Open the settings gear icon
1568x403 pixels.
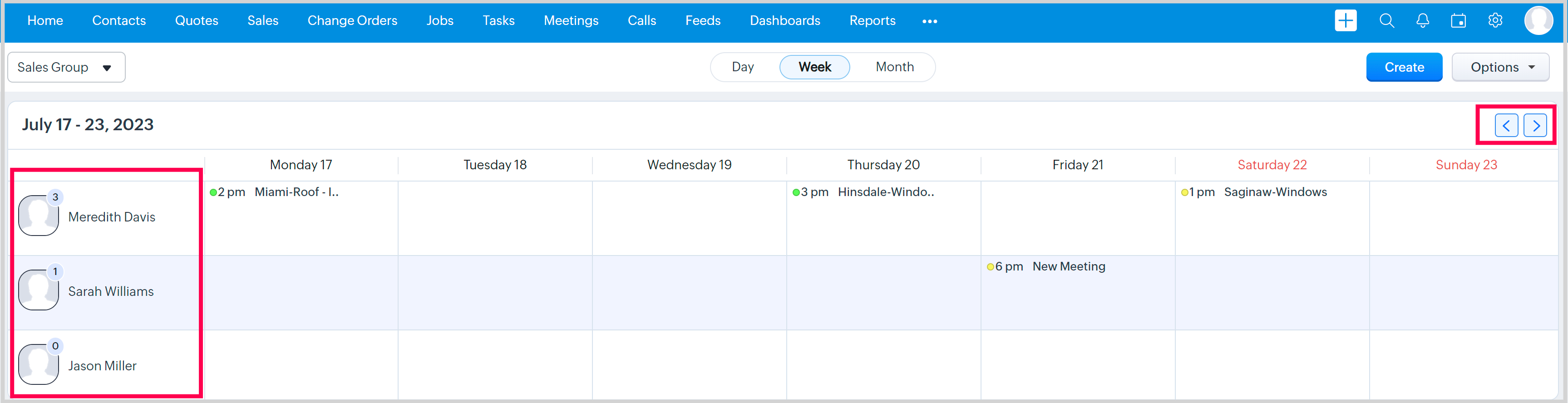click(1495, 21)
